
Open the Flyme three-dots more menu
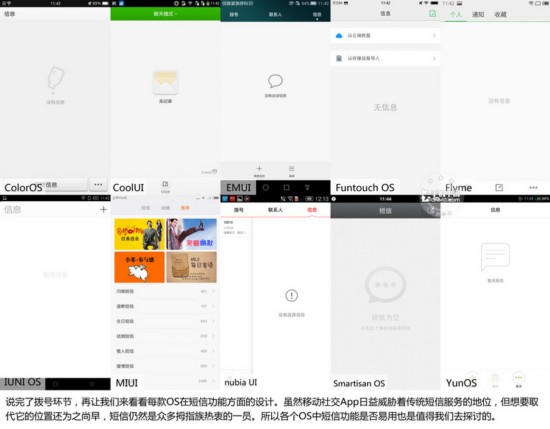point(533,188)
